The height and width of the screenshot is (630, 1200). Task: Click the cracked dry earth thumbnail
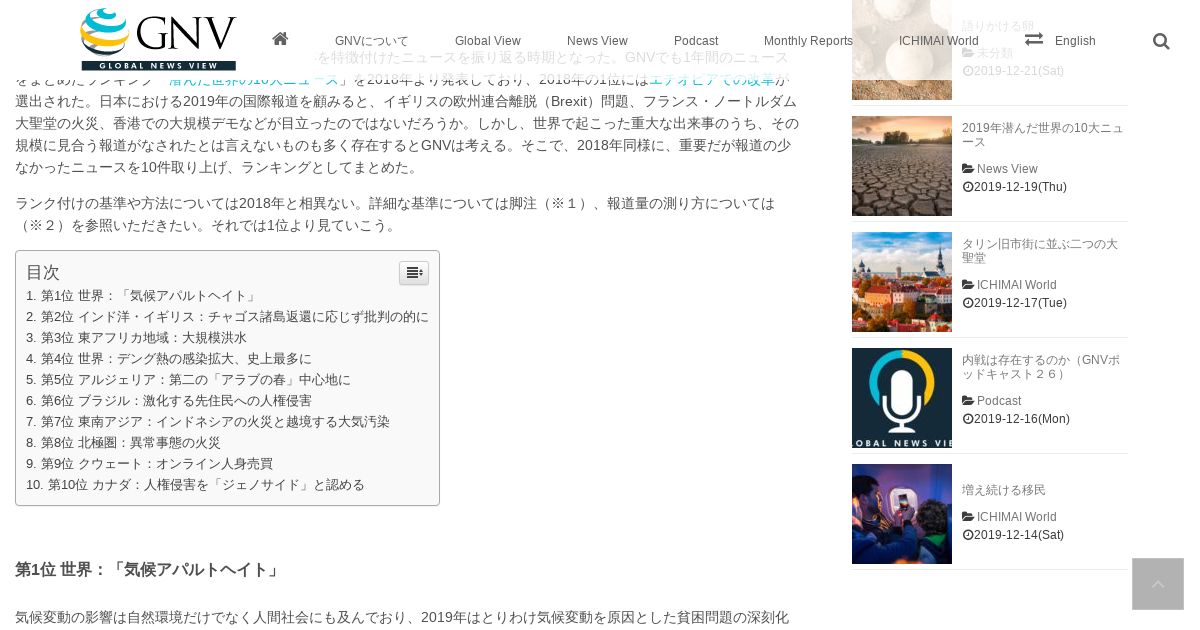click(902, 166)
